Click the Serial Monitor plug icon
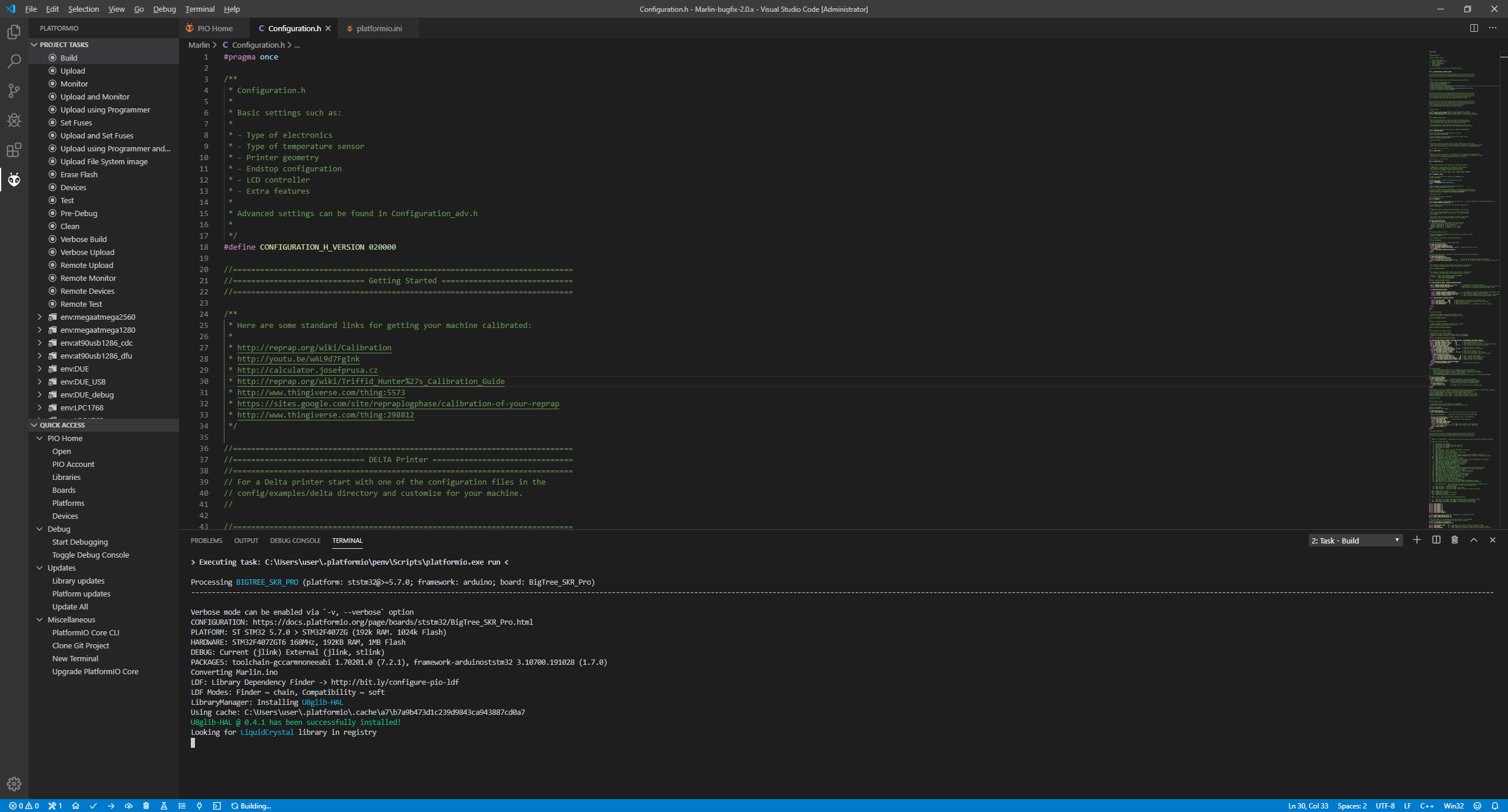1508x812 pixels. [x=199, y=806]
